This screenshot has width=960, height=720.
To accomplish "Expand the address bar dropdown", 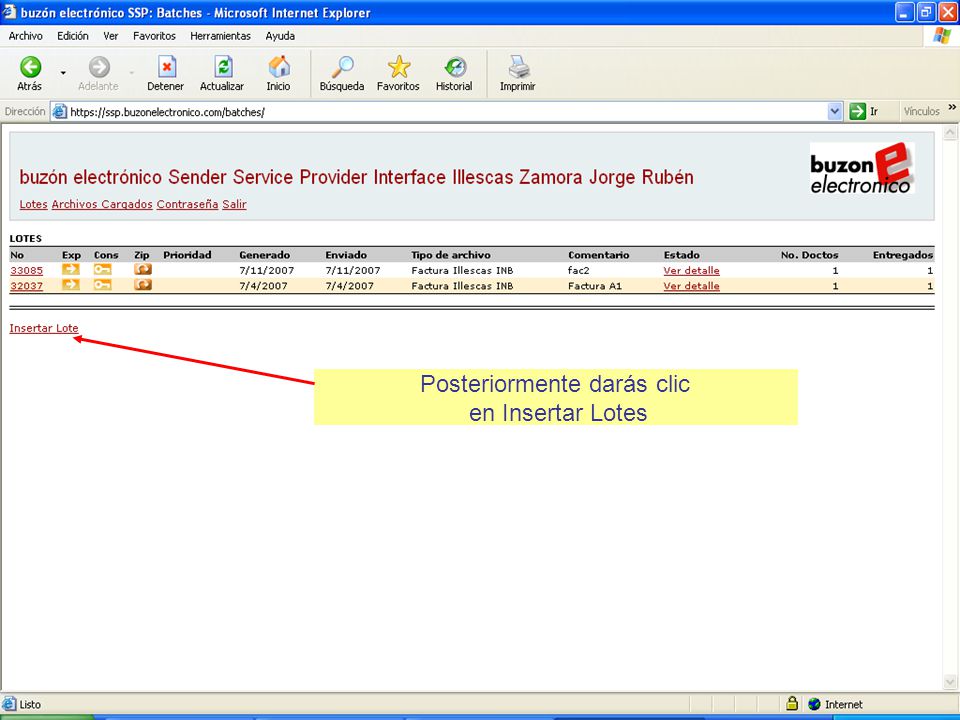I will (x=834, y=111).
